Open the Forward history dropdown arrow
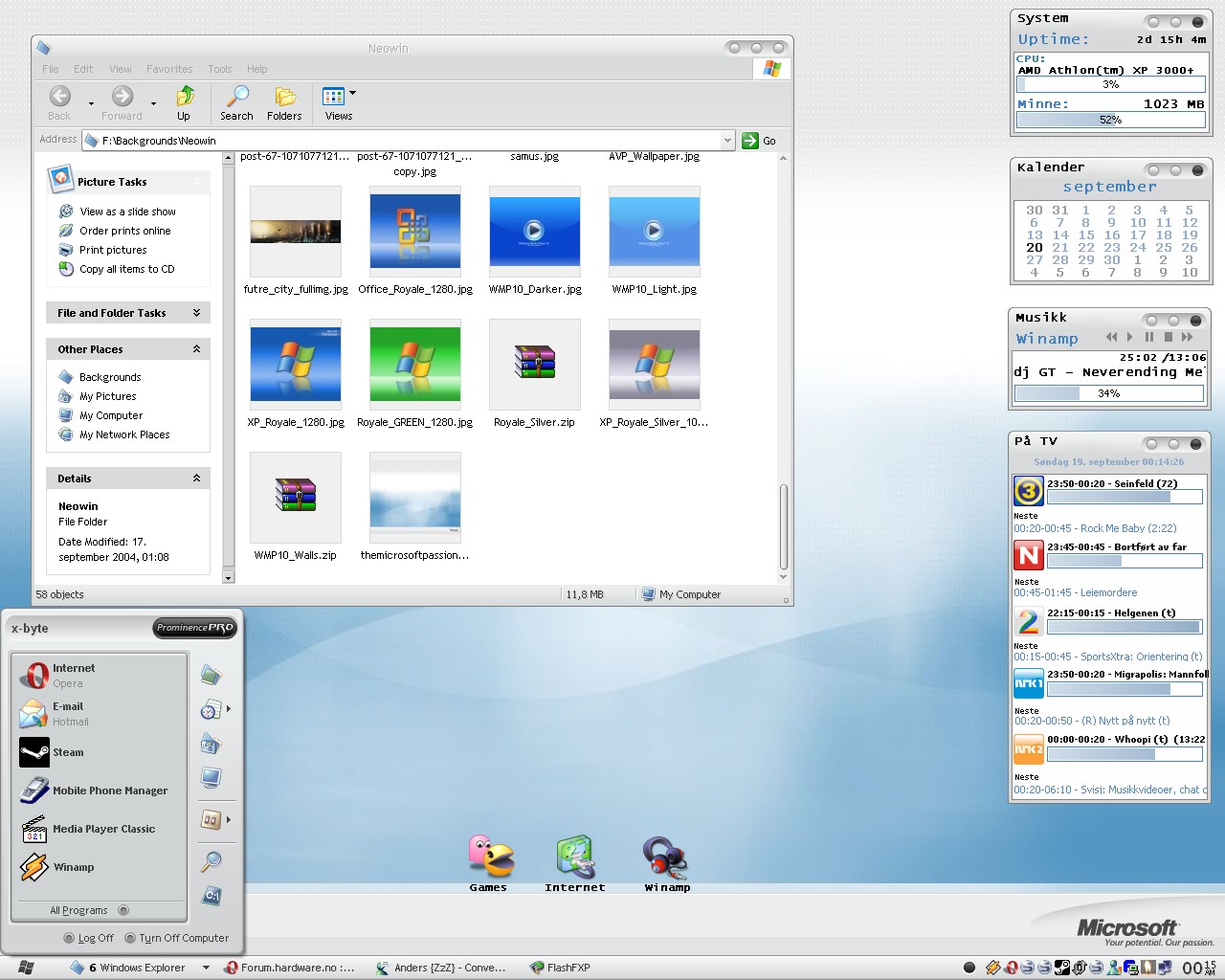1225x980 pixels. [x=153, y=103]
